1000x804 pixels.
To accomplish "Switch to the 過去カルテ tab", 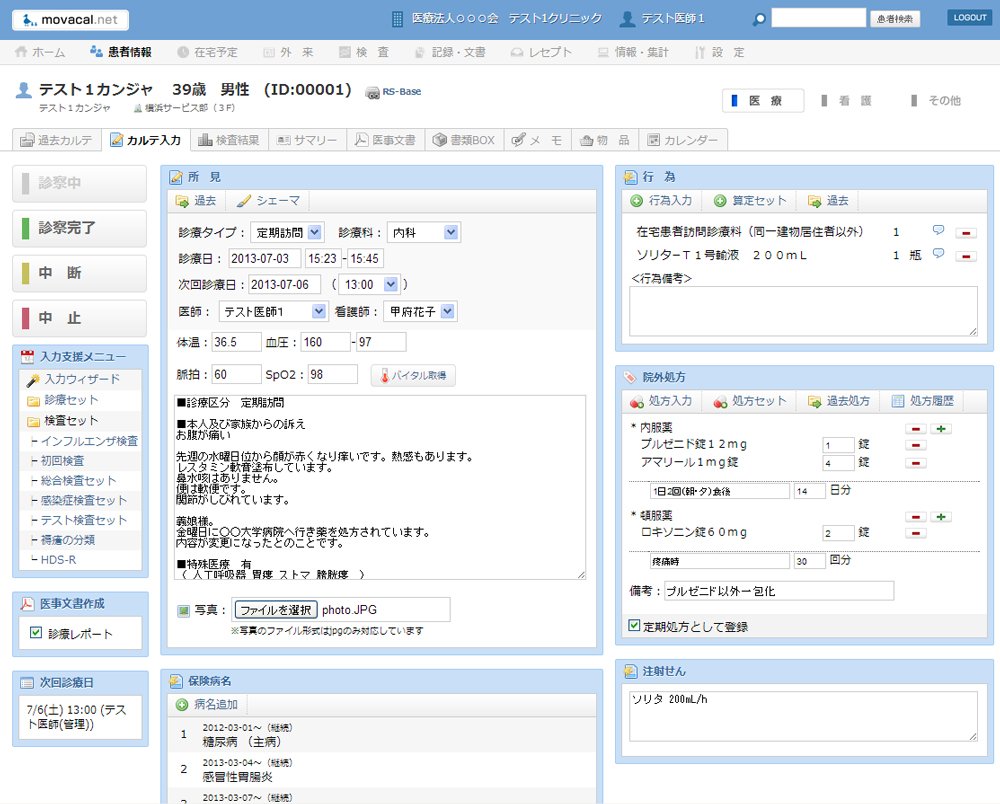I will click(57, 140).
